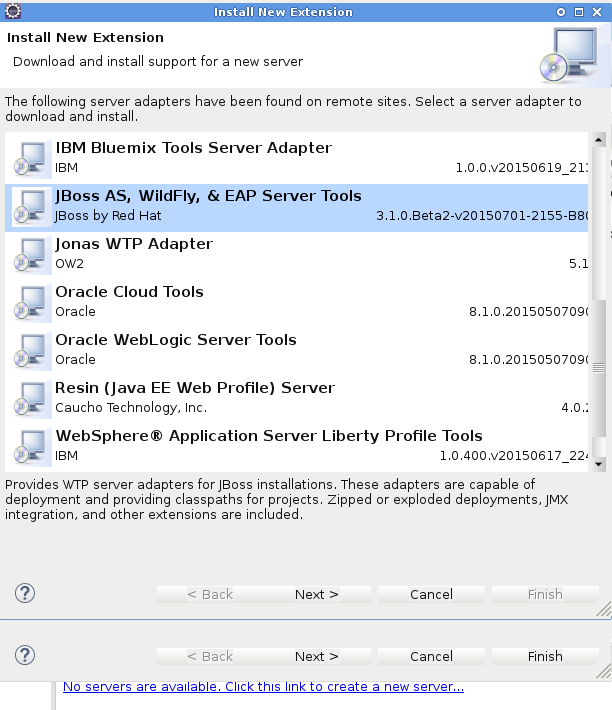Select JBoss AS, WildFly, & EAP Server Tools

[x=208, y=196]
